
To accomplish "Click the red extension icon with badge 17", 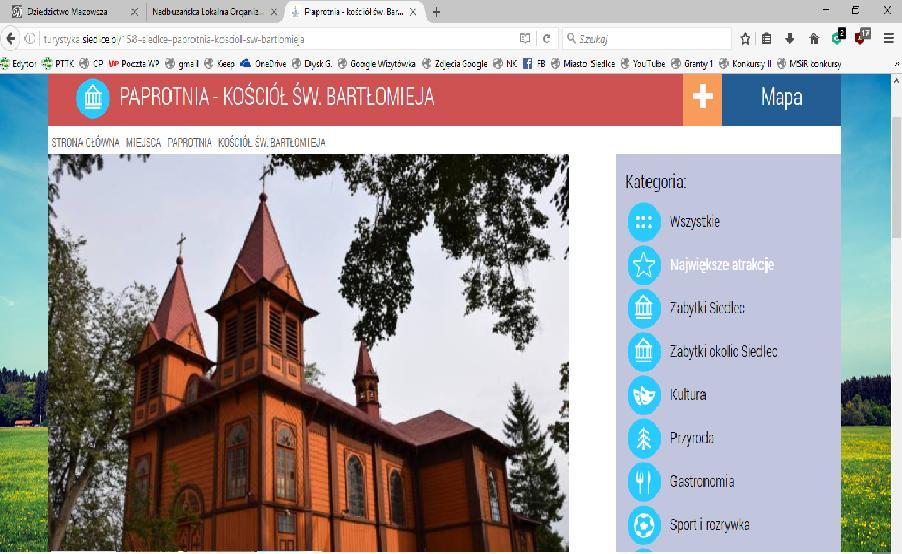I will pyautogui.click(x=862, y=37).
